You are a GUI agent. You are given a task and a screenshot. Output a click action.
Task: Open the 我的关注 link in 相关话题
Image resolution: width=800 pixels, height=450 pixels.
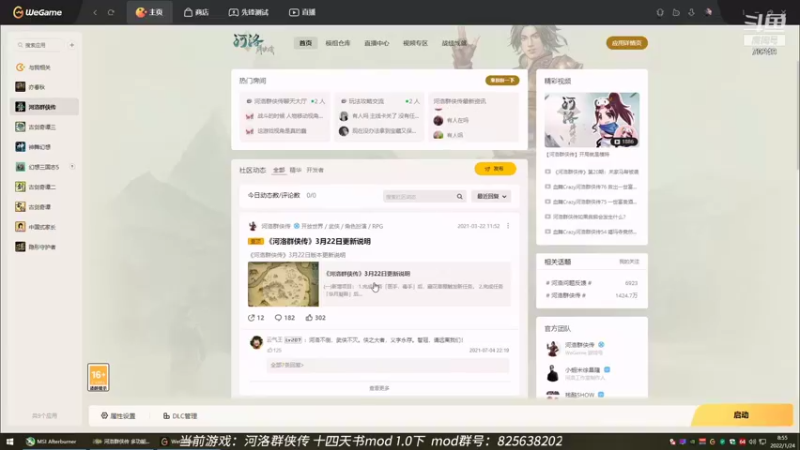point(629,262)
